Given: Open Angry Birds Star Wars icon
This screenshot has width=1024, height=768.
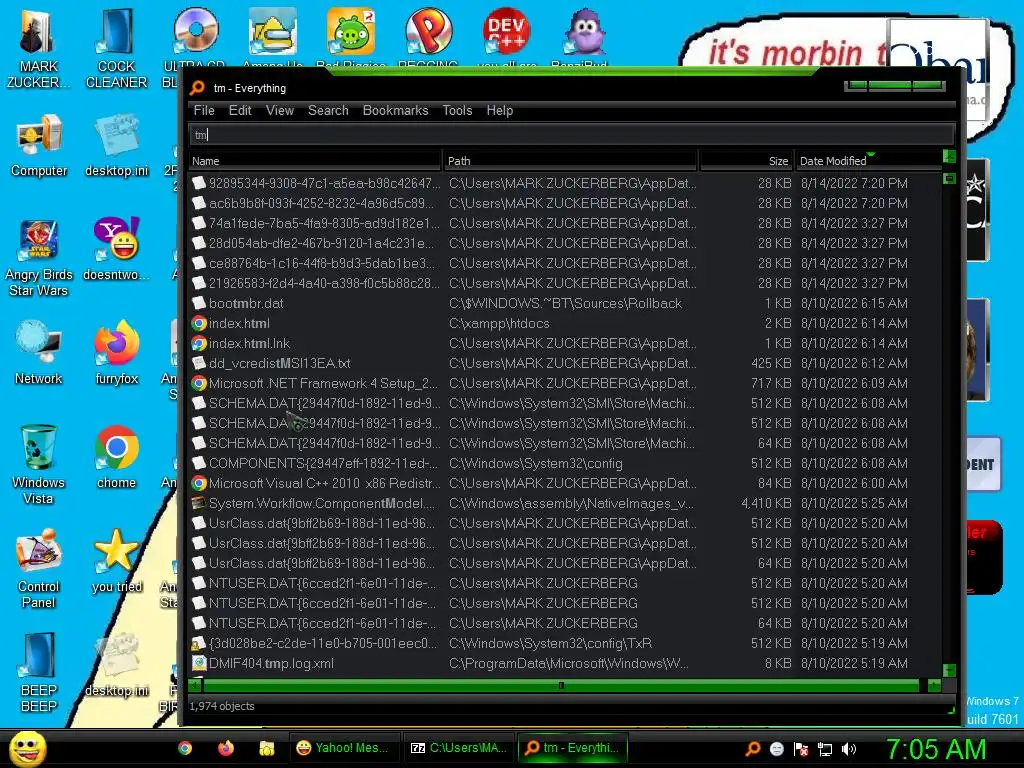Looking at the screenshot, I should (38, 259).
